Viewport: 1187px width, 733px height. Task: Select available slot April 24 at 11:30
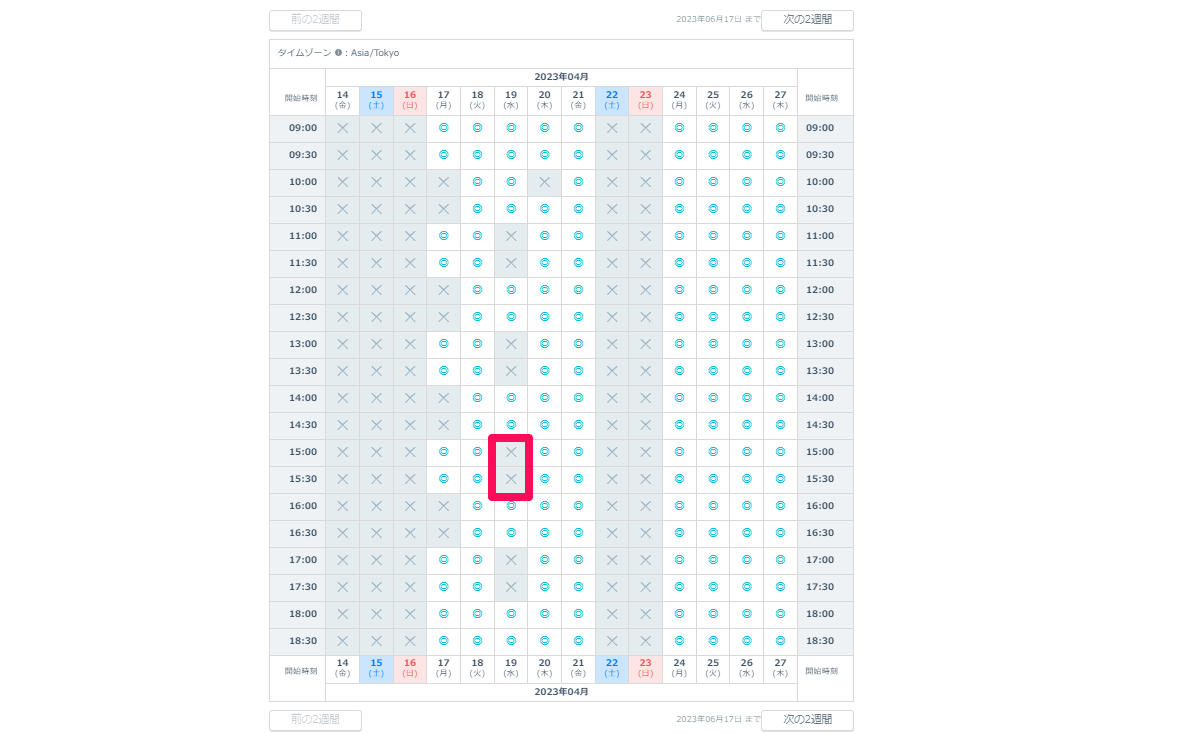[679, 263]
